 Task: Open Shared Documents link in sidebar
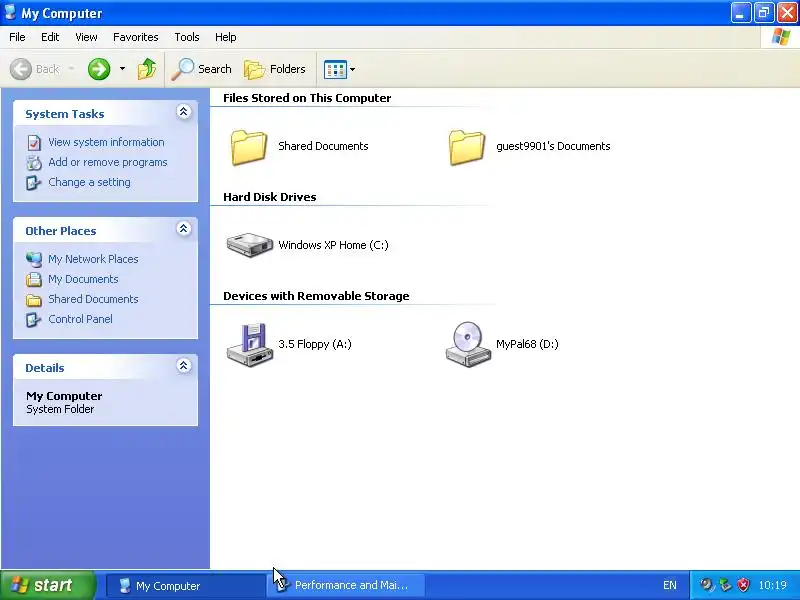pos(93,299)
